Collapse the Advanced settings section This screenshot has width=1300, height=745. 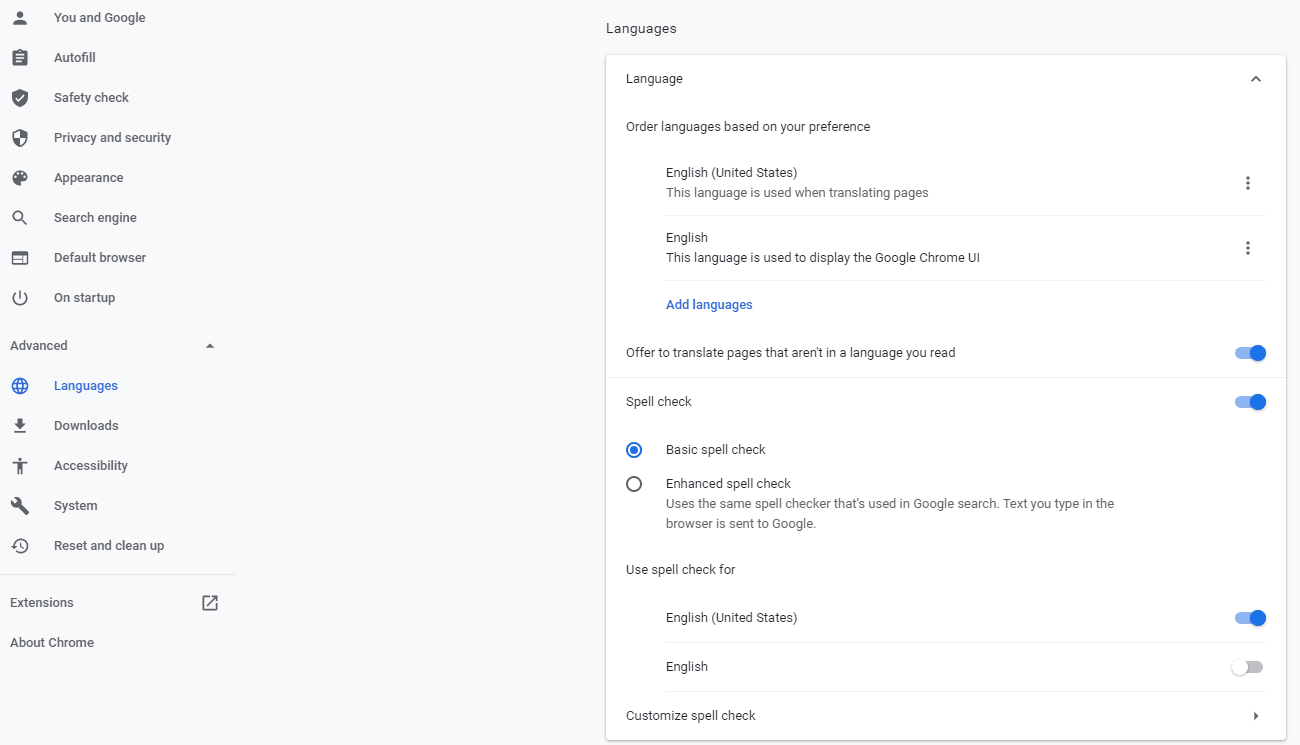point(209,344)
